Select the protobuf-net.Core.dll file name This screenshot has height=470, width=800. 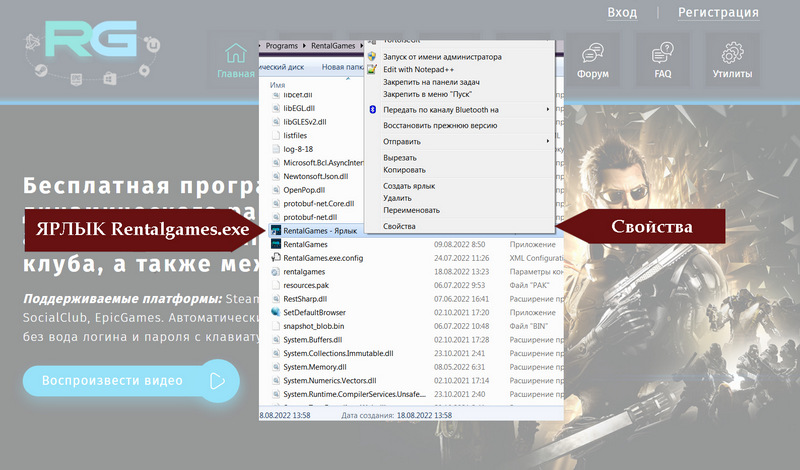click(x=318, y=204)
